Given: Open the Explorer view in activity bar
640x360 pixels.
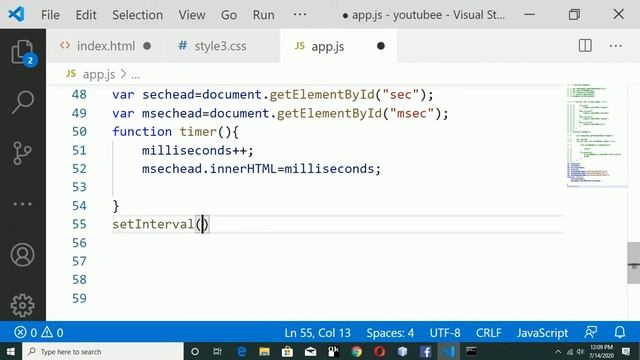Looking at the screenshot, I should coord(23,52).
